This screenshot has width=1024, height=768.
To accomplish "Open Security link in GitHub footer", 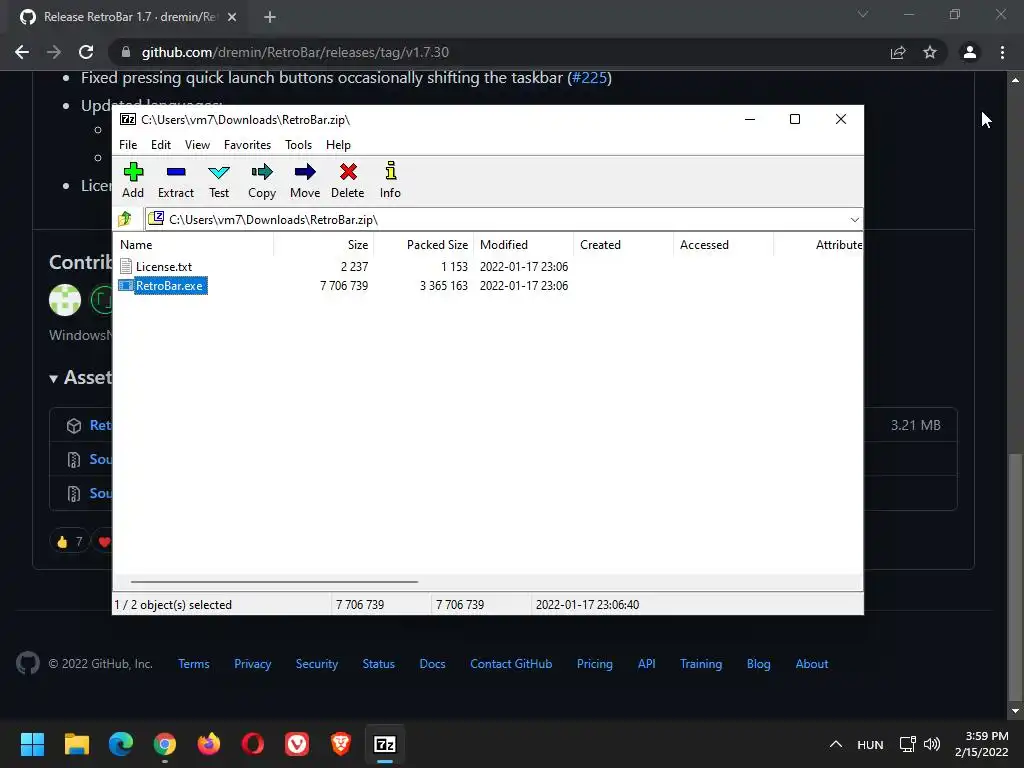I will tap(317, 664).
